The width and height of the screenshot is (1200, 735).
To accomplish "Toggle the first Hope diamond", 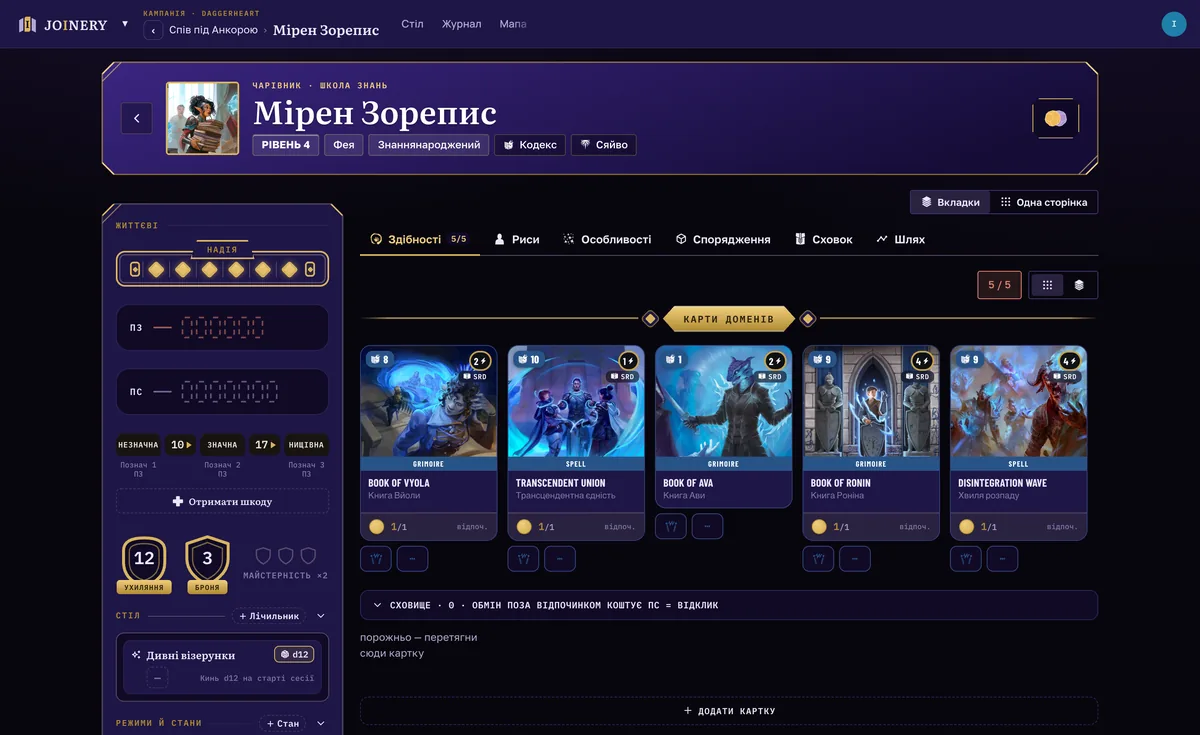I will coord(157,270).
